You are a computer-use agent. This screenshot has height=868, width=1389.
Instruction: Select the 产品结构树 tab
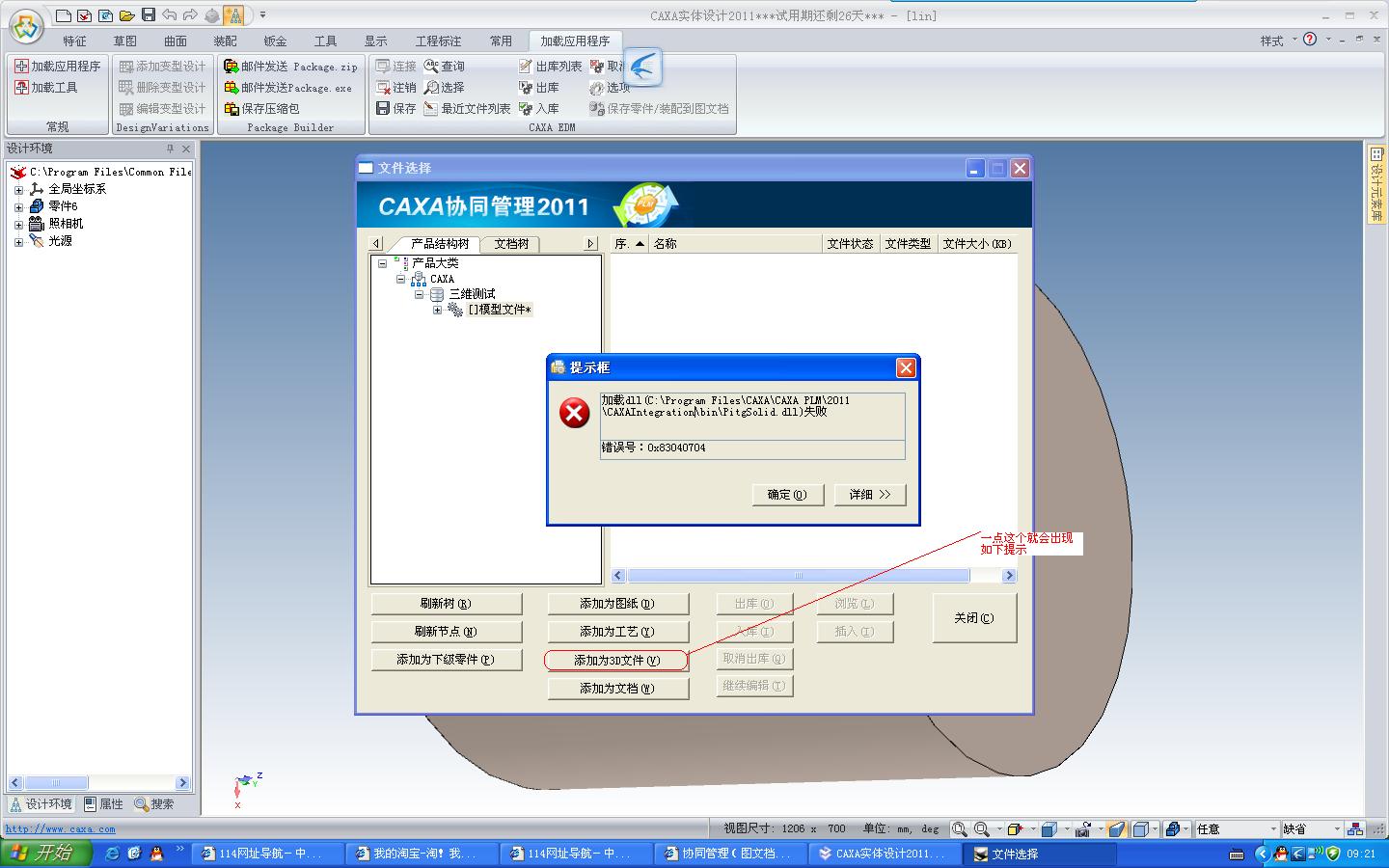click(440, 244)
